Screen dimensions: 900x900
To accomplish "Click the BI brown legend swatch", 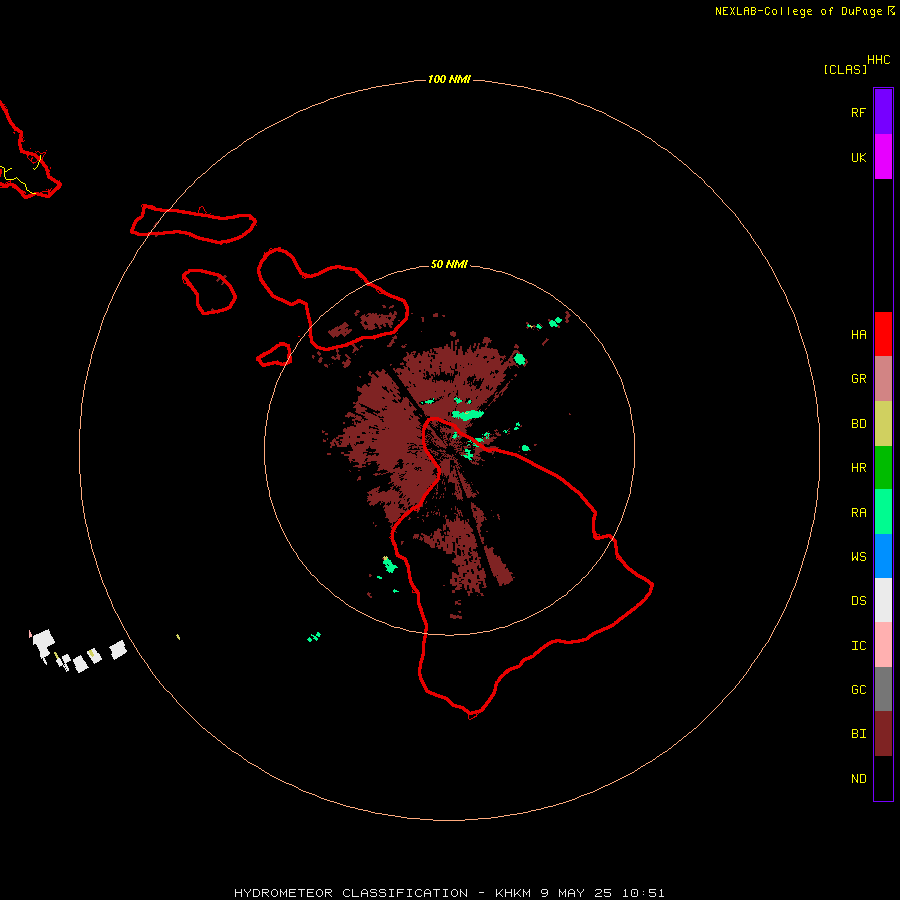I will click(883, 734).
